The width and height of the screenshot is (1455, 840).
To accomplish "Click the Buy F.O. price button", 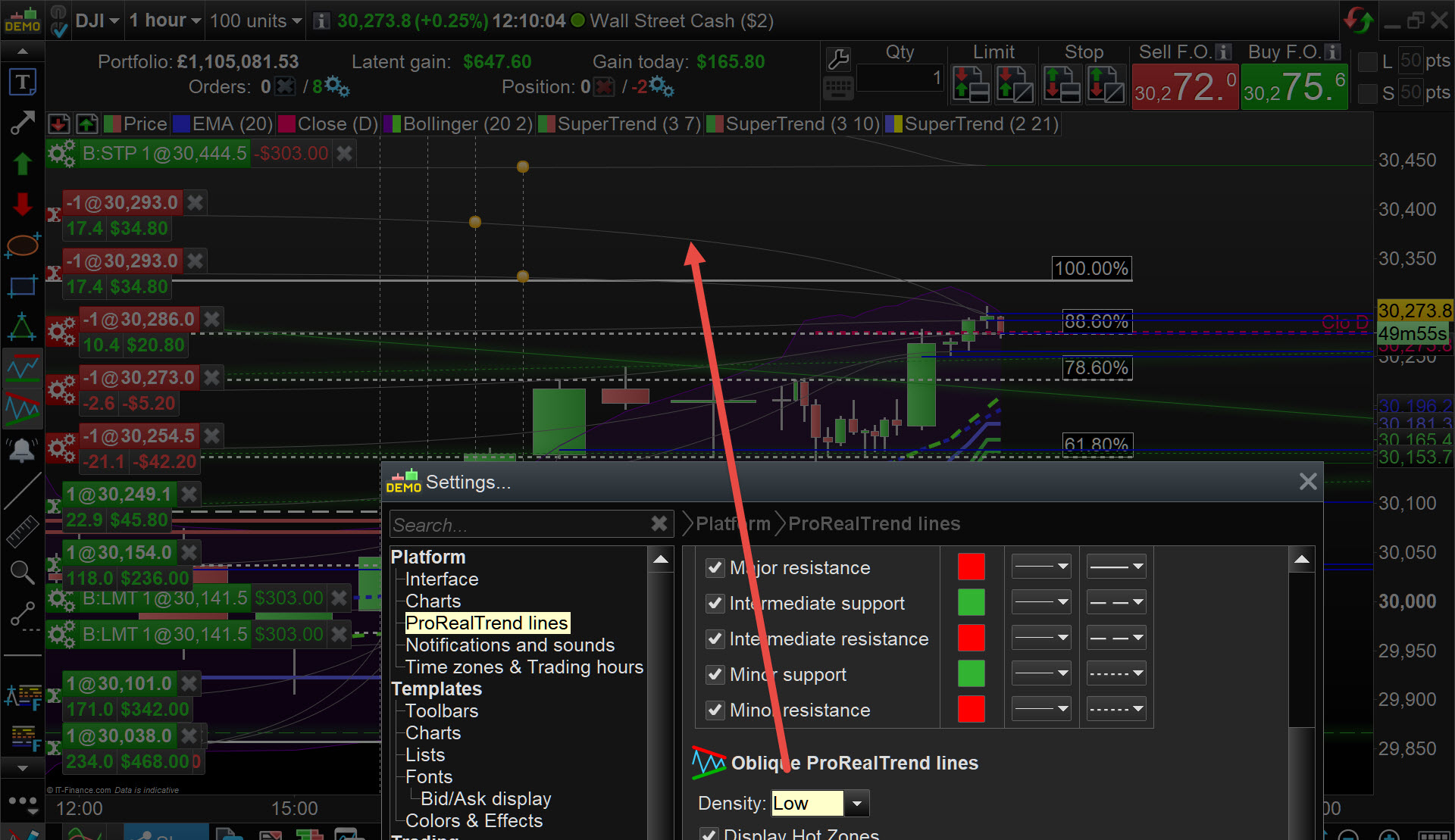I will click(1294, 88).
